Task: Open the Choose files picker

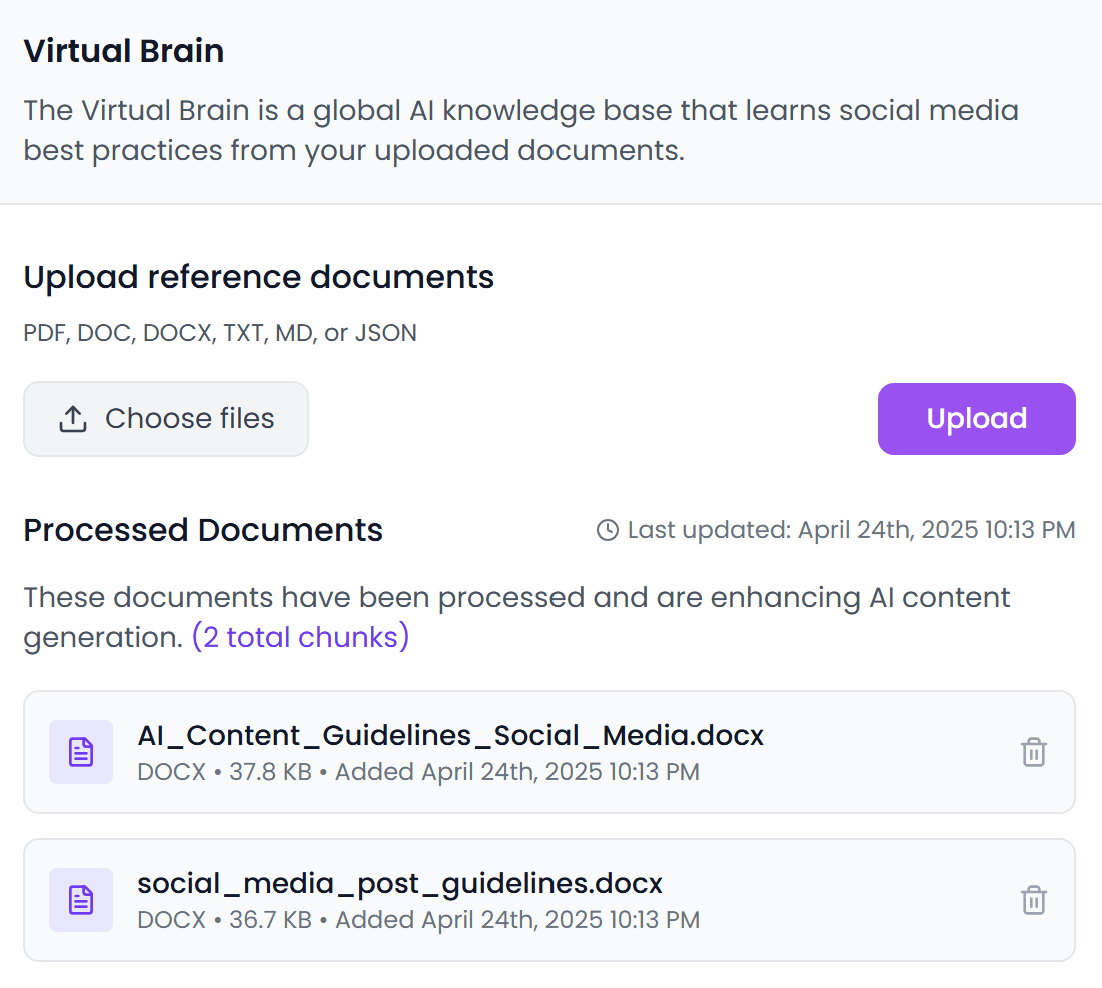Action: [x=166, y=419]
